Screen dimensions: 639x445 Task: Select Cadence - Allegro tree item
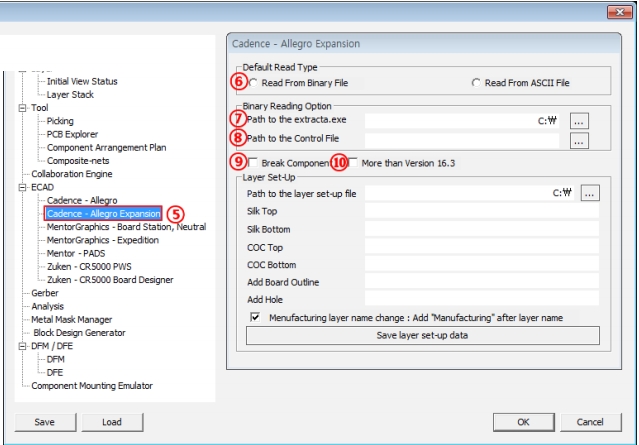[82, 200]
